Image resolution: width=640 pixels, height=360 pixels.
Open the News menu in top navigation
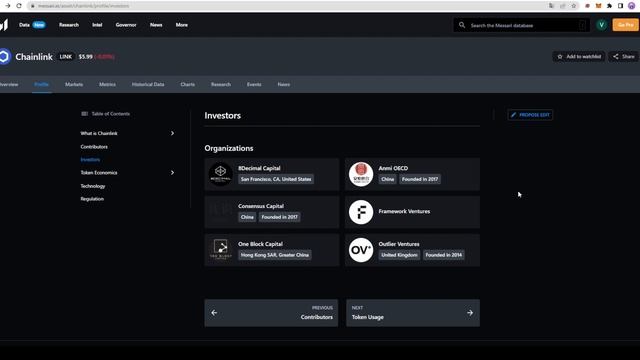[156, 25]
